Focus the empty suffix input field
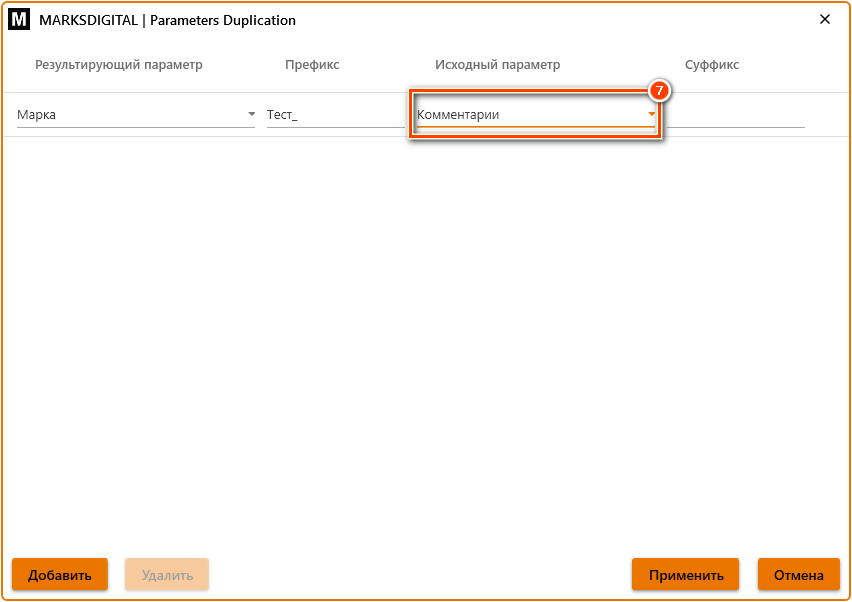852x602 pixels. click(x=740, y=115)
